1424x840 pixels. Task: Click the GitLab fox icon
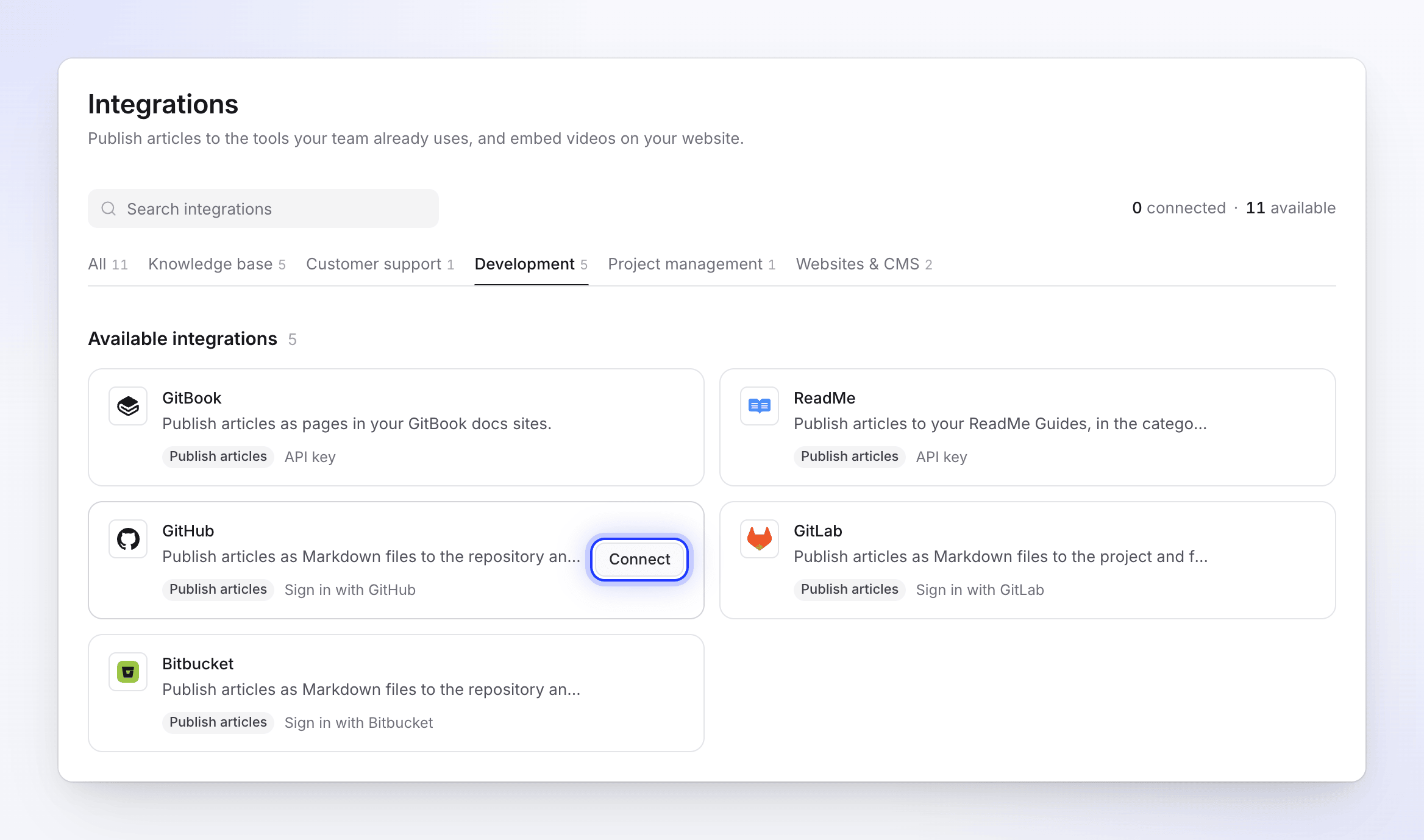point(760,539)
